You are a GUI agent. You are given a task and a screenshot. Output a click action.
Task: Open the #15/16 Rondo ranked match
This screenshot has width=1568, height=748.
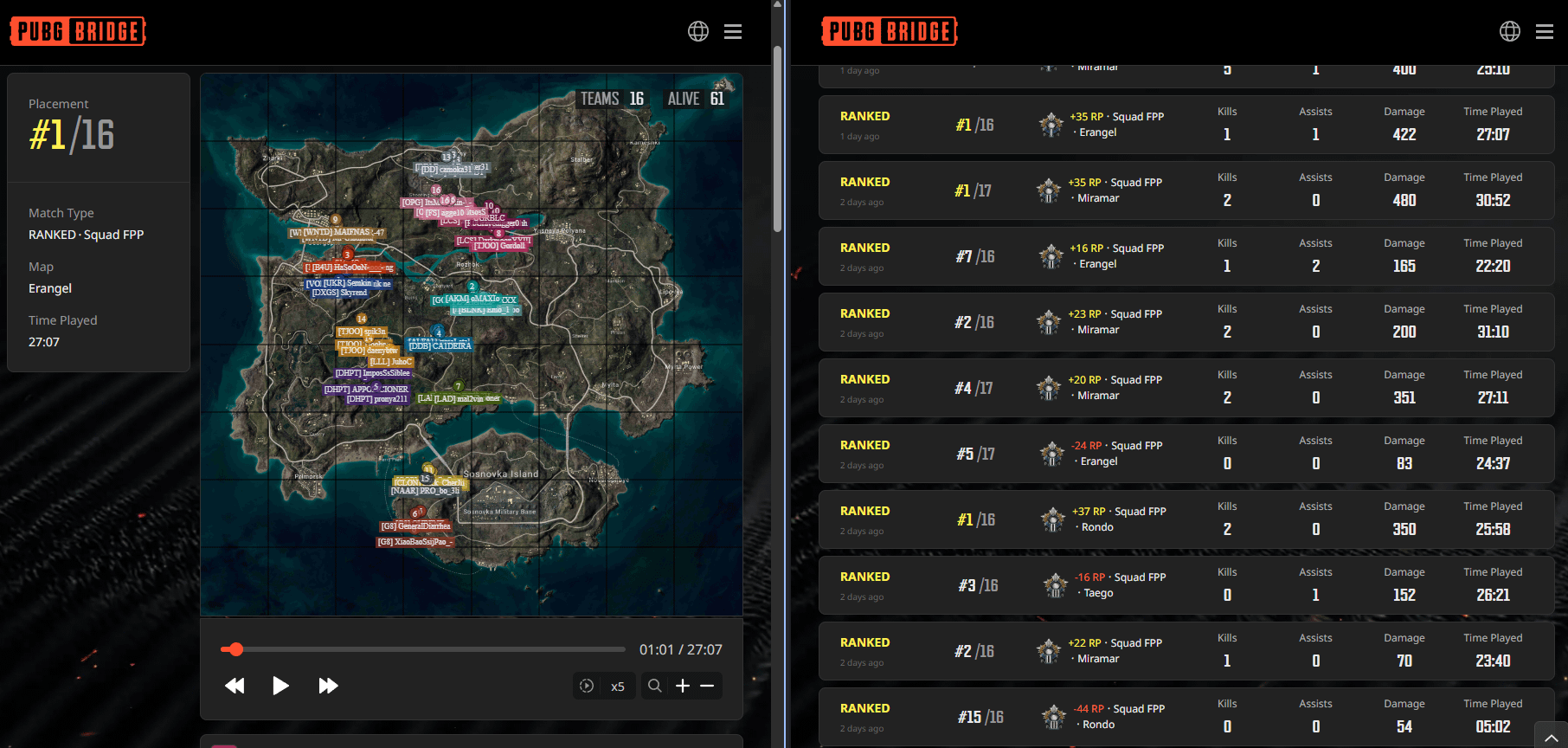(1186, 717)
